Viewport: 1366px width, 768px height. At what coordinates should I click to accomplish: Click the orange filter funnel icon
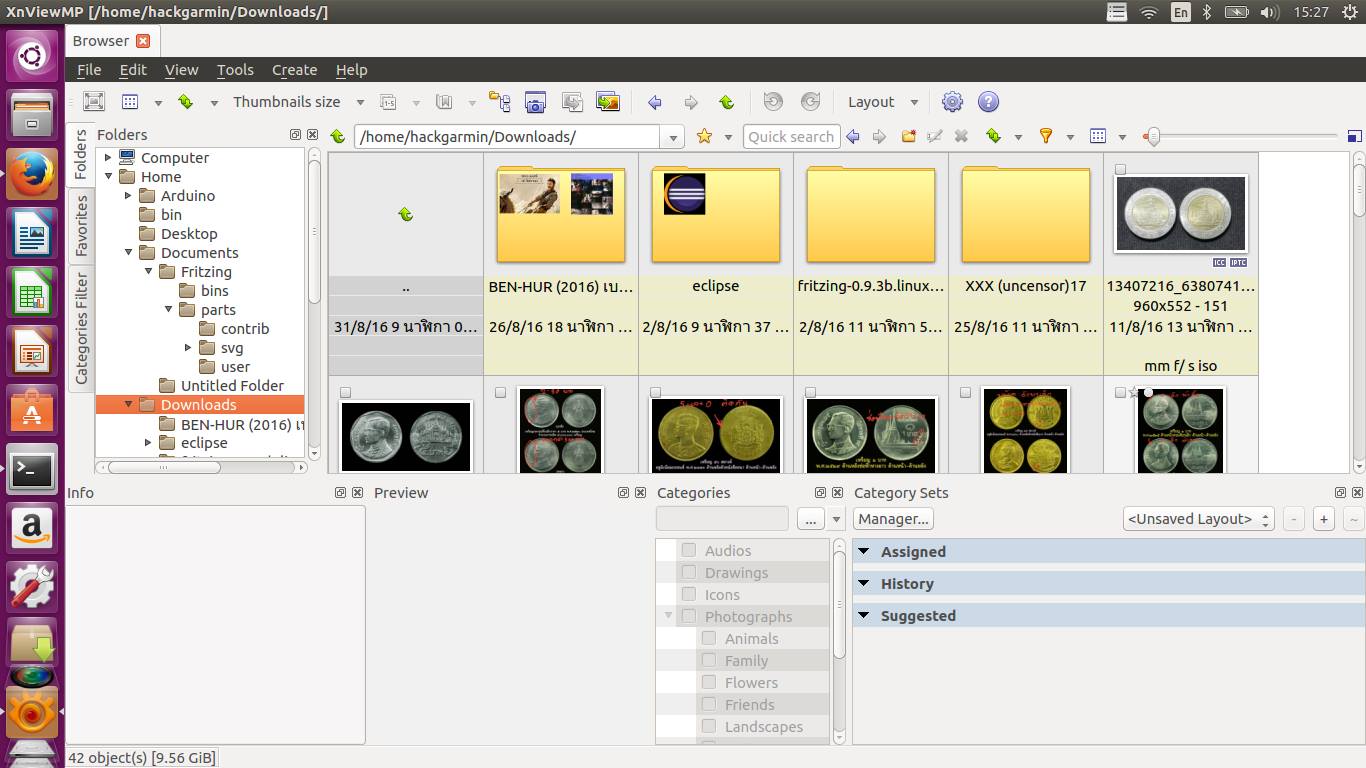click(x=1046, y=137)
